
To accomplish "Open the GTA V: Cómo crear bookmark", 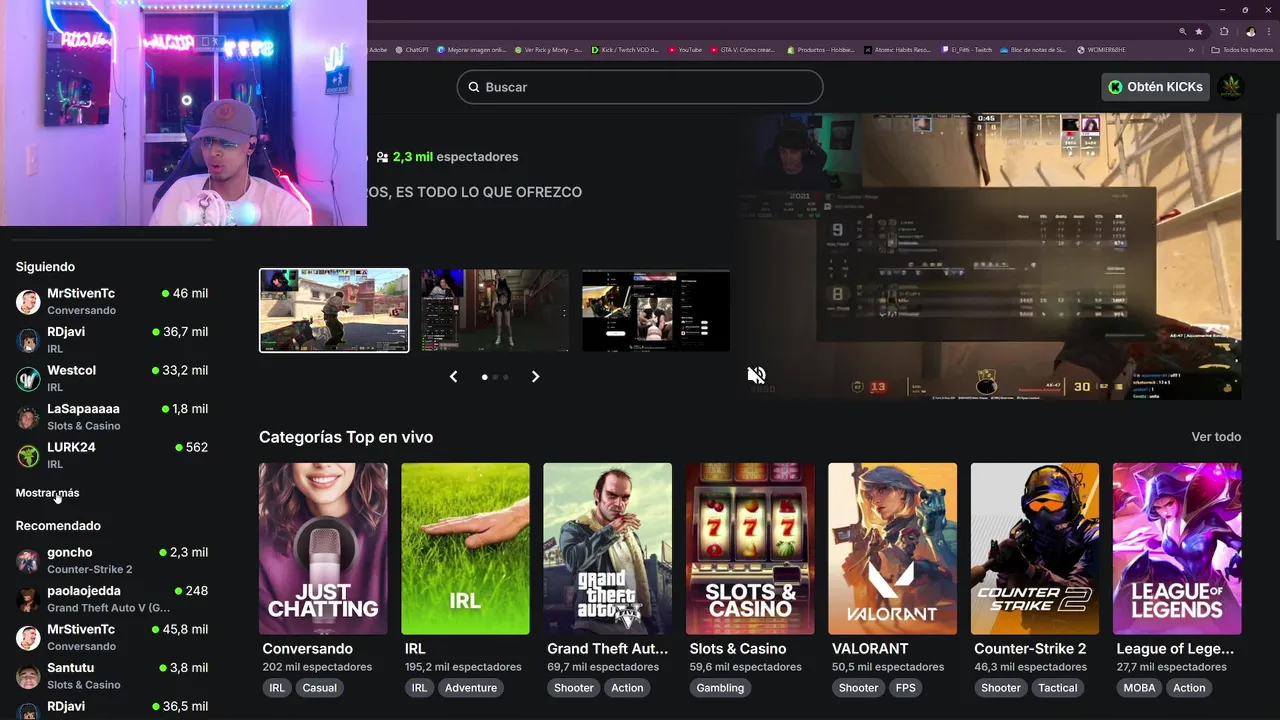I will pos(742,50).
